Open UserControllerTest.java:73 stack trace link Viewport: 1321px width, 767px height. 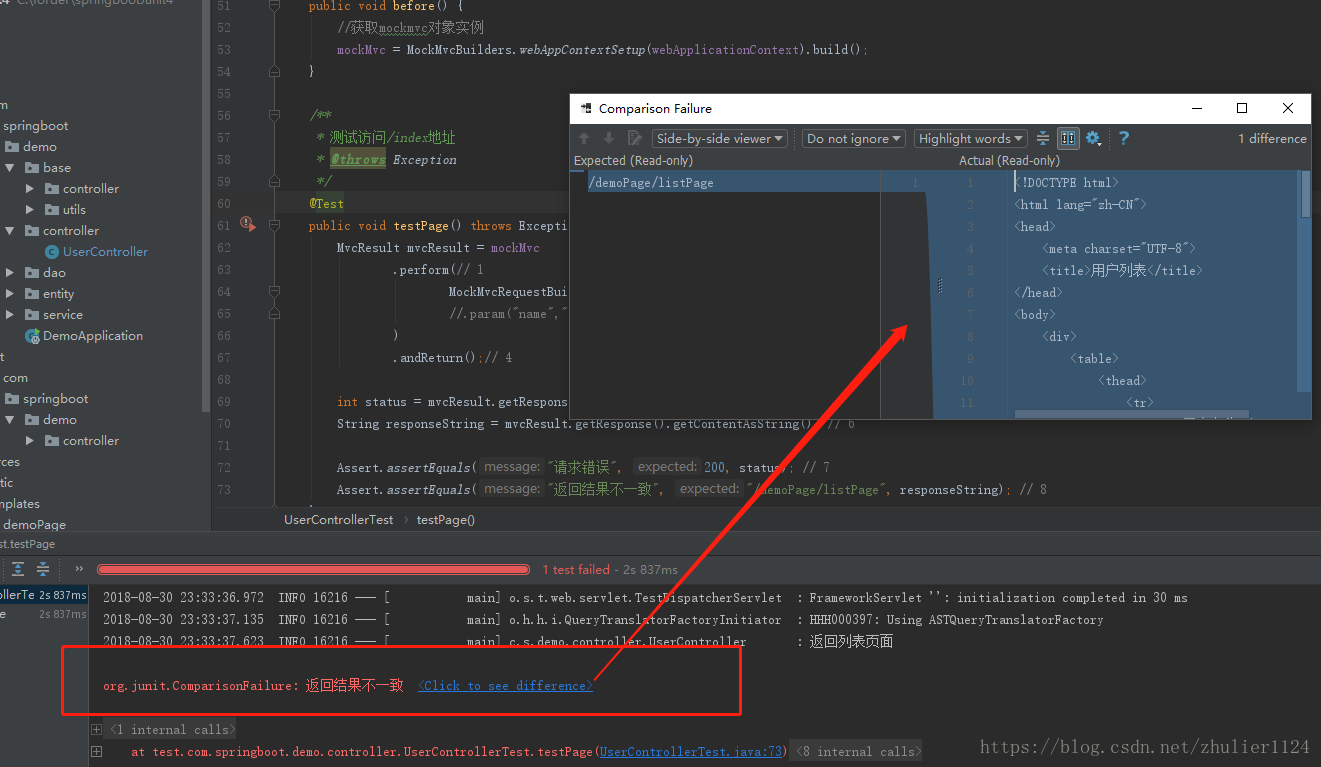click(693, 751)
